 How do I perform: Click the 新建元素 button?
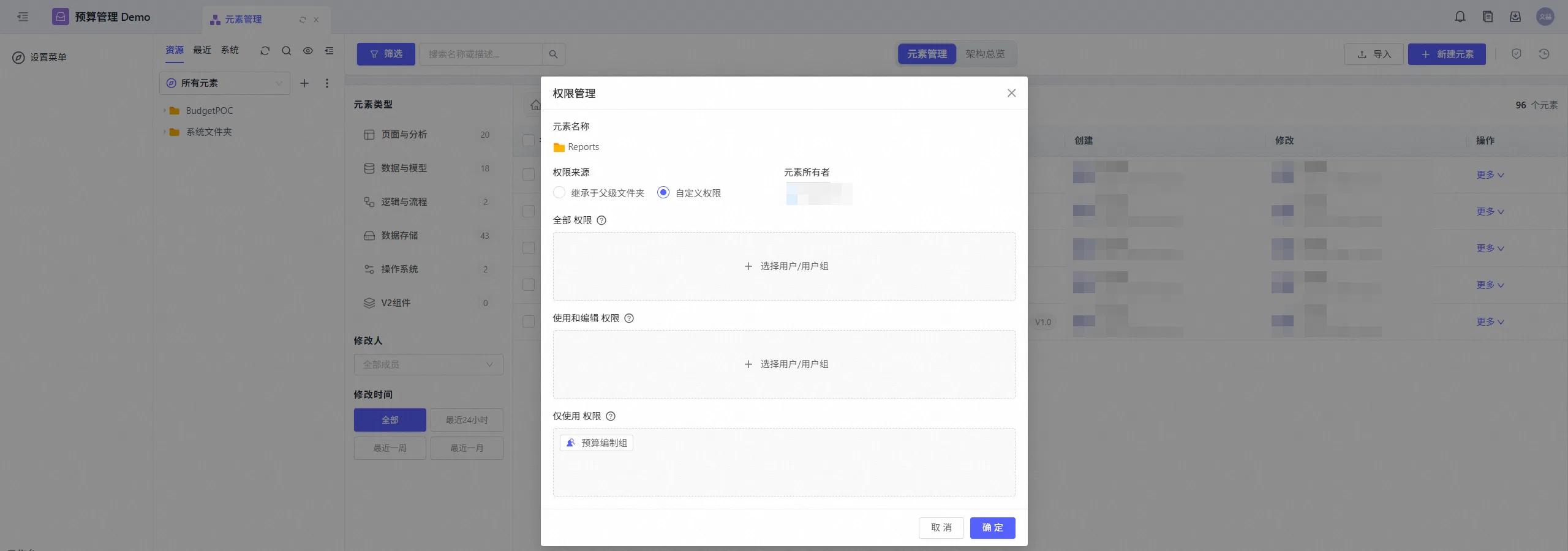pyautogui.click(x=1447, y=54)
